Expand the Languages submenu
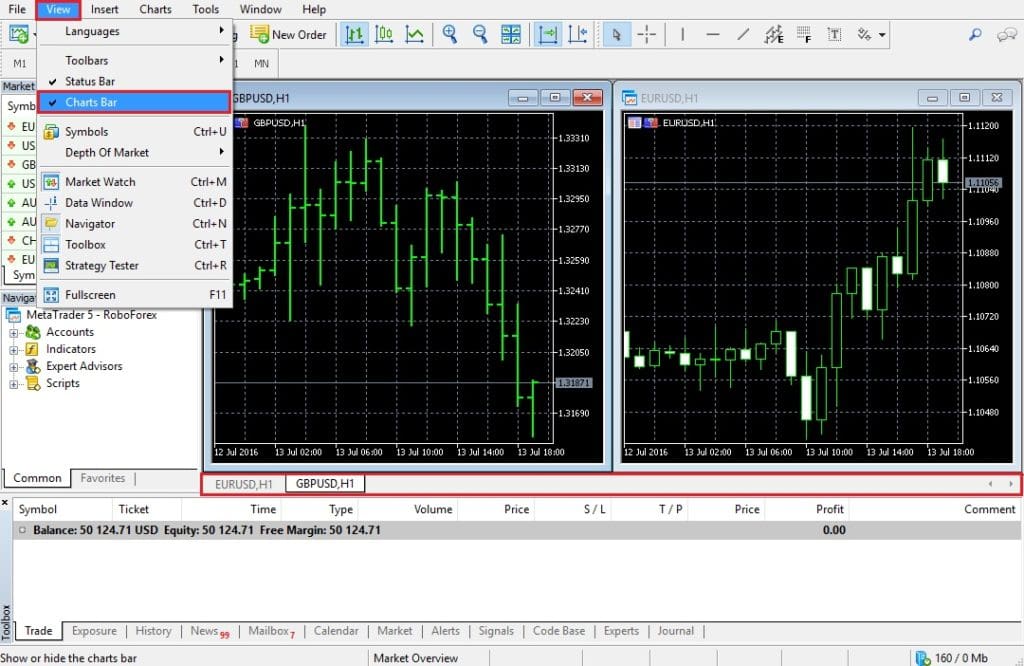 pos(134,31)
